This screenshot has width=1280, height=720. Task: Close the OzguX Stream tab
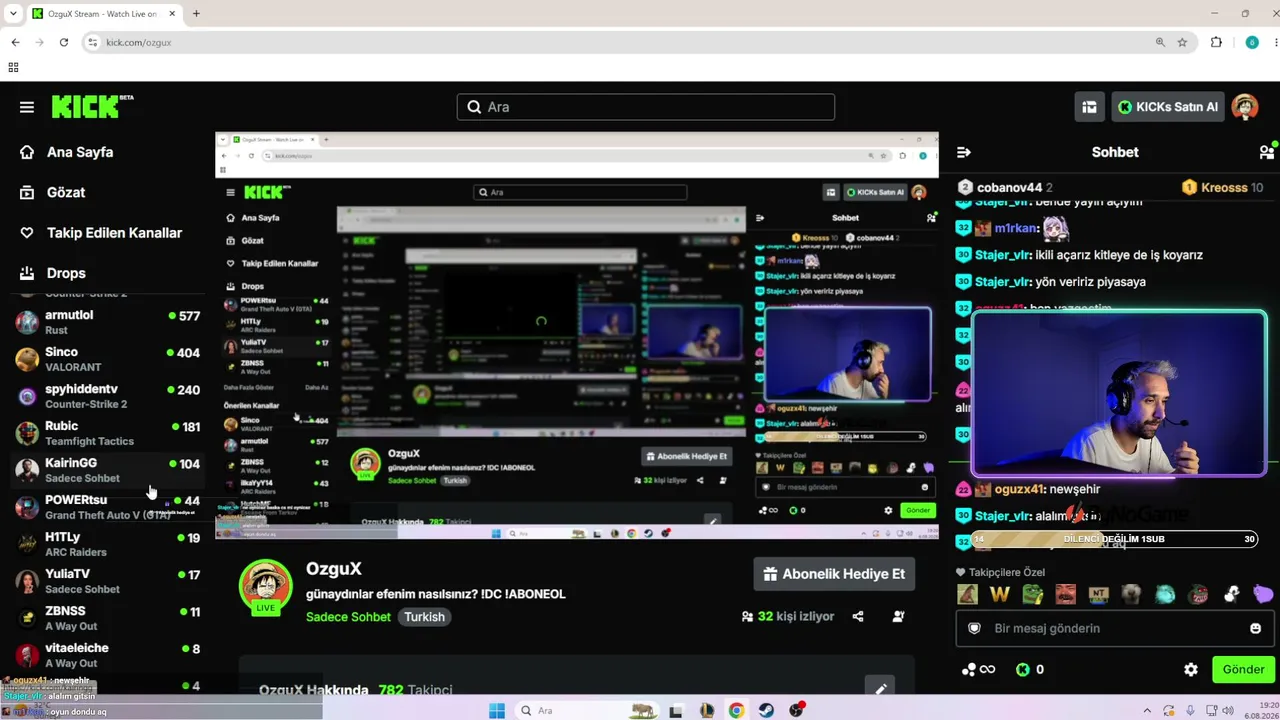pyautogui.click(x=172, y=14)
